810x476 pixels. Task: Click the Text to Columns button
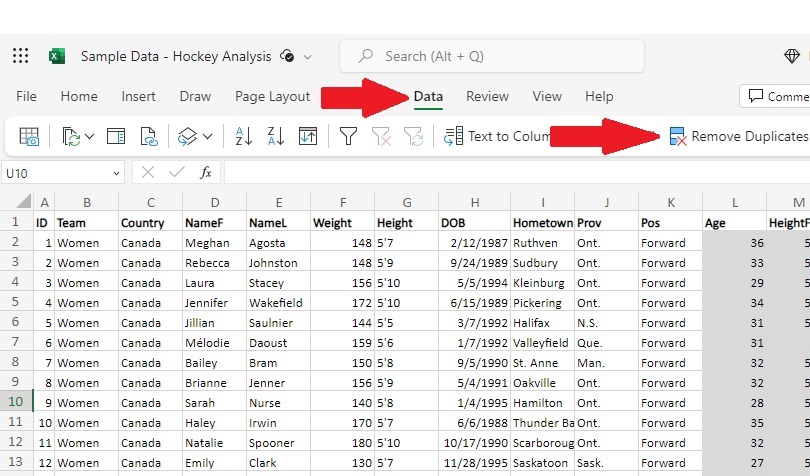pos(497,136)
